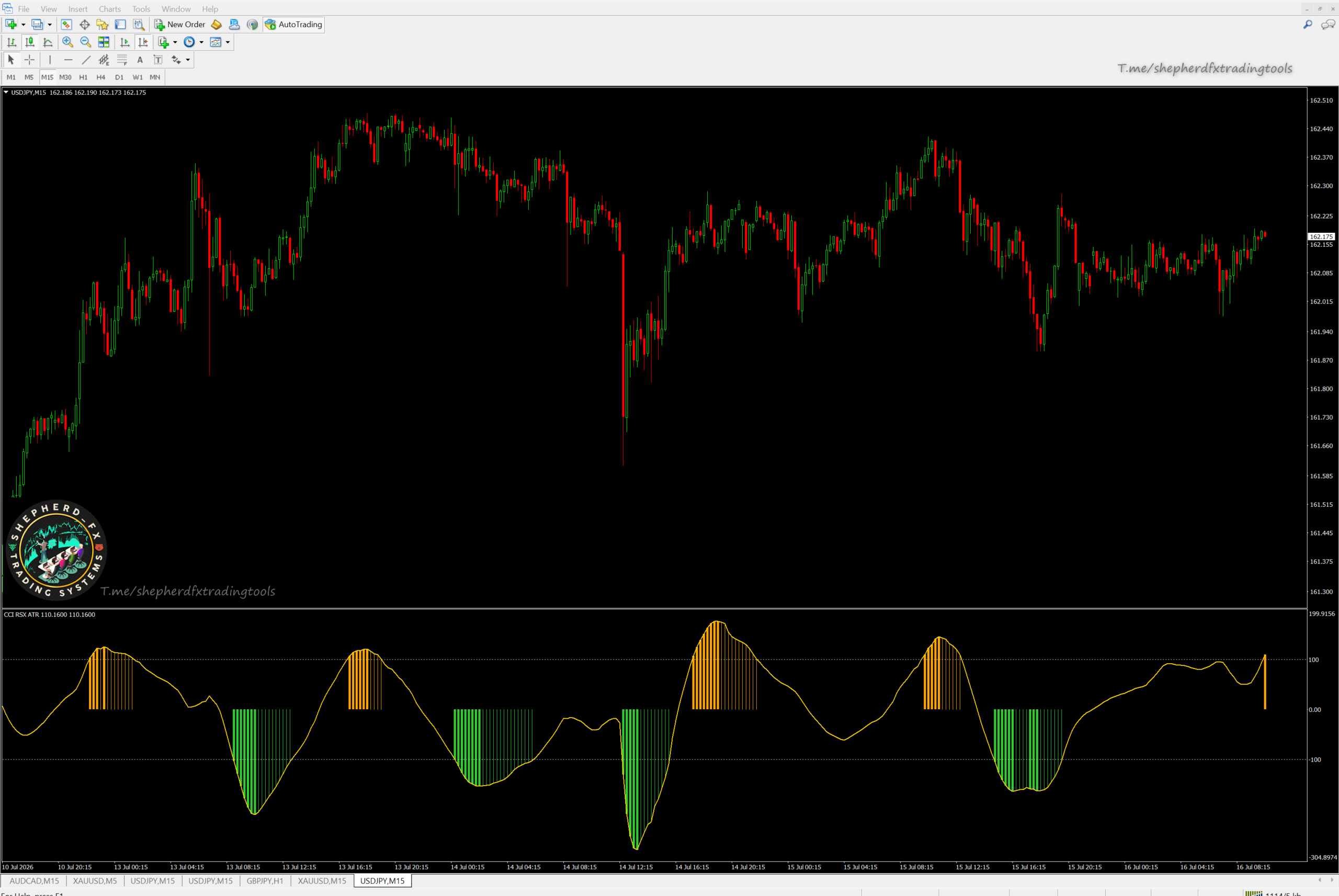This screenshot has width=1339, height=896.
Task: Toggle the AutoTrading button
Action: coord(294,25)
